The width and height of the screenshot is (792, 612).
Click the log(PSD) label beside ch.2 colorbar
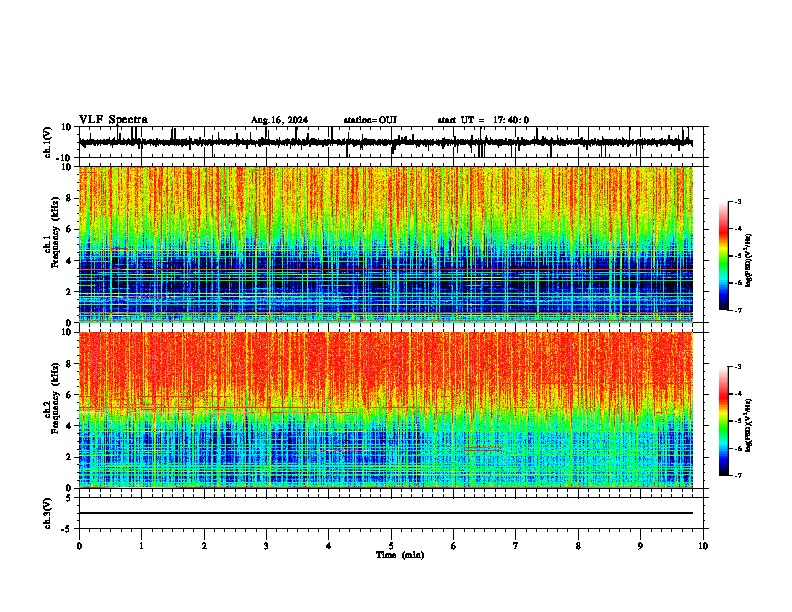(749, 425)
